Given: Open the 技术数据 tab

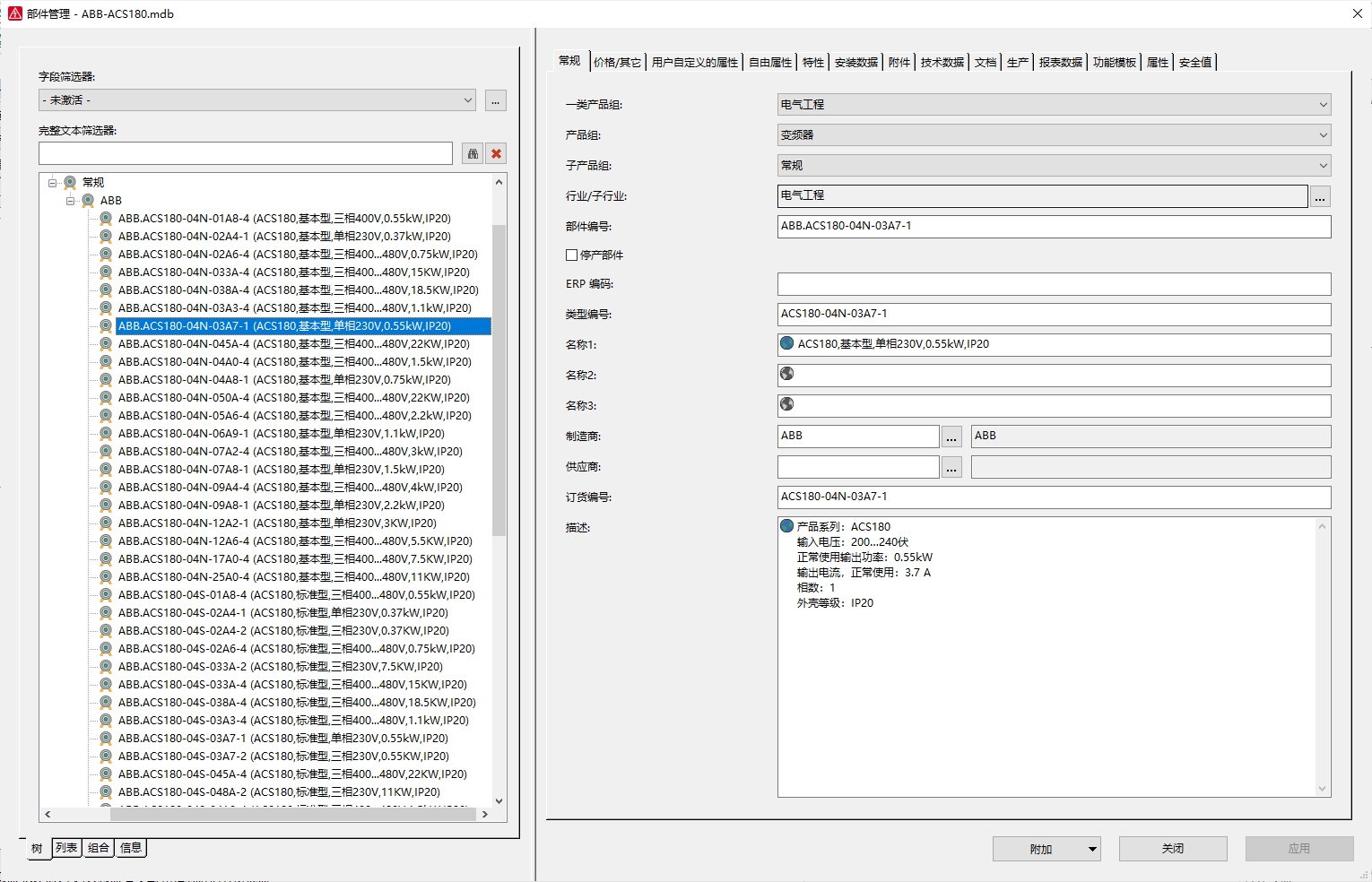Looking at the screenshot, I should point(942,62).
